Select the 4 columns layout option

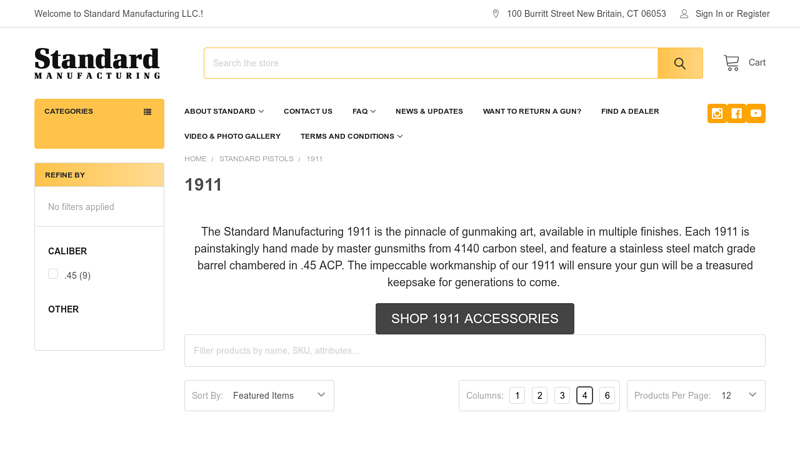(584, 395)
